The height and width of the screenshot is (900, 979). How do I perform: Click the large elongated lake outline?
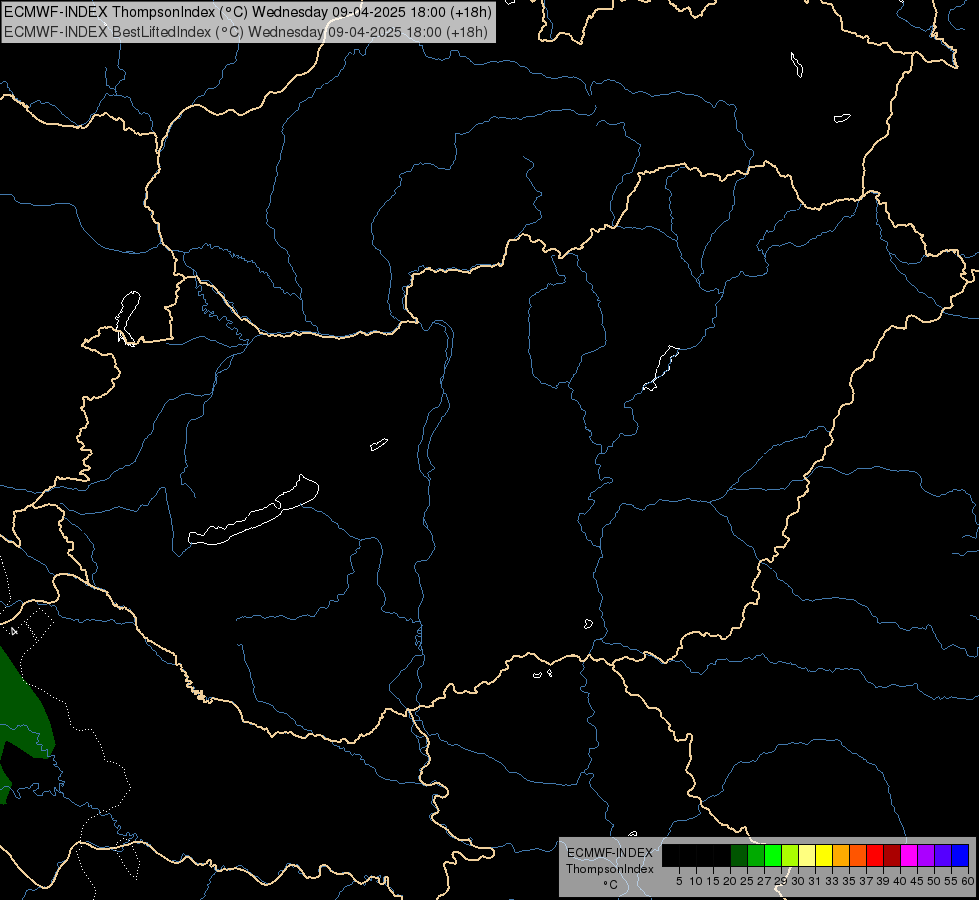pos(254,512)
